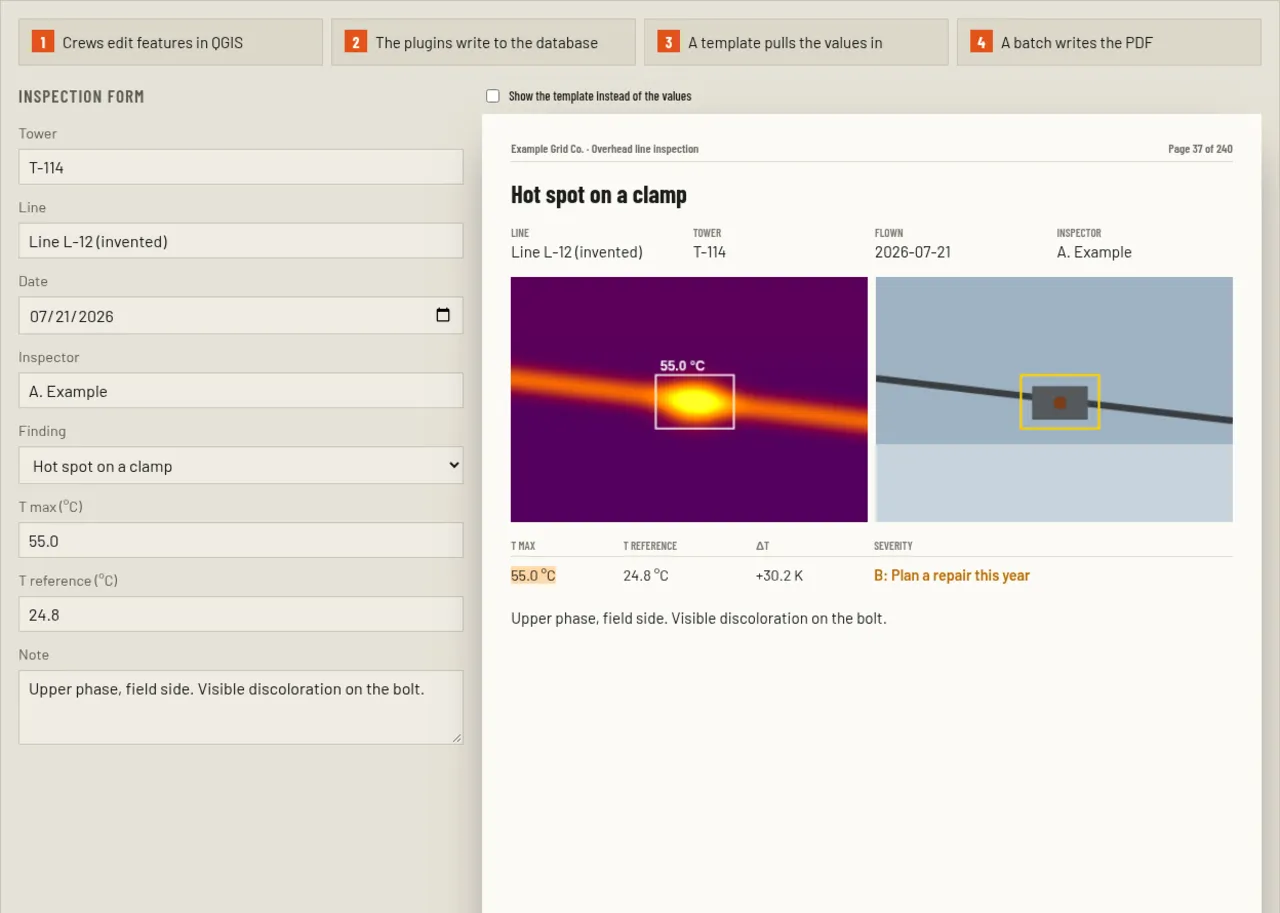Click the thermal image of the hot spot
Screen dimensions: 1280x913
[x=689, y=399]
